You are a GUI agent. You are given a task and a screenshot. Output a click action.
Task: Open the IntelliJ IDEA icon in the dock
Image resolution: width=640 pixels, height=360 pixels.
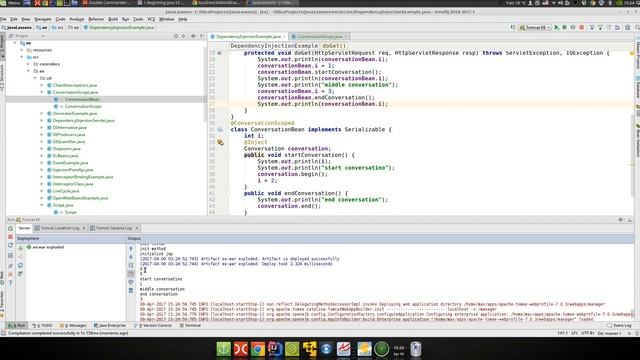coord(275,349)
